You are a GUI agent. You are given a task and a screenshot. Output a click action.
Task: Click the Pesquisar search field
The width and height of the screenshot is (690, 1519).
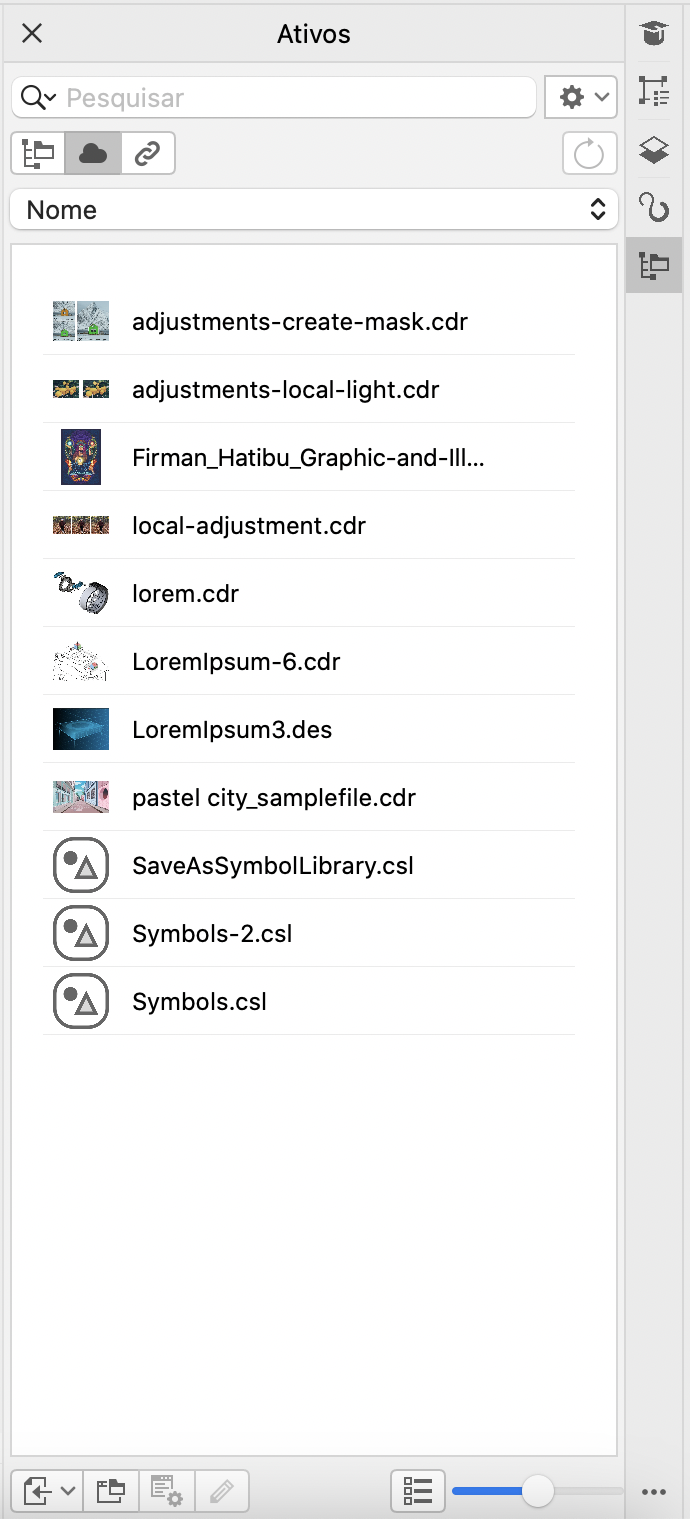[x=295, y=98]
